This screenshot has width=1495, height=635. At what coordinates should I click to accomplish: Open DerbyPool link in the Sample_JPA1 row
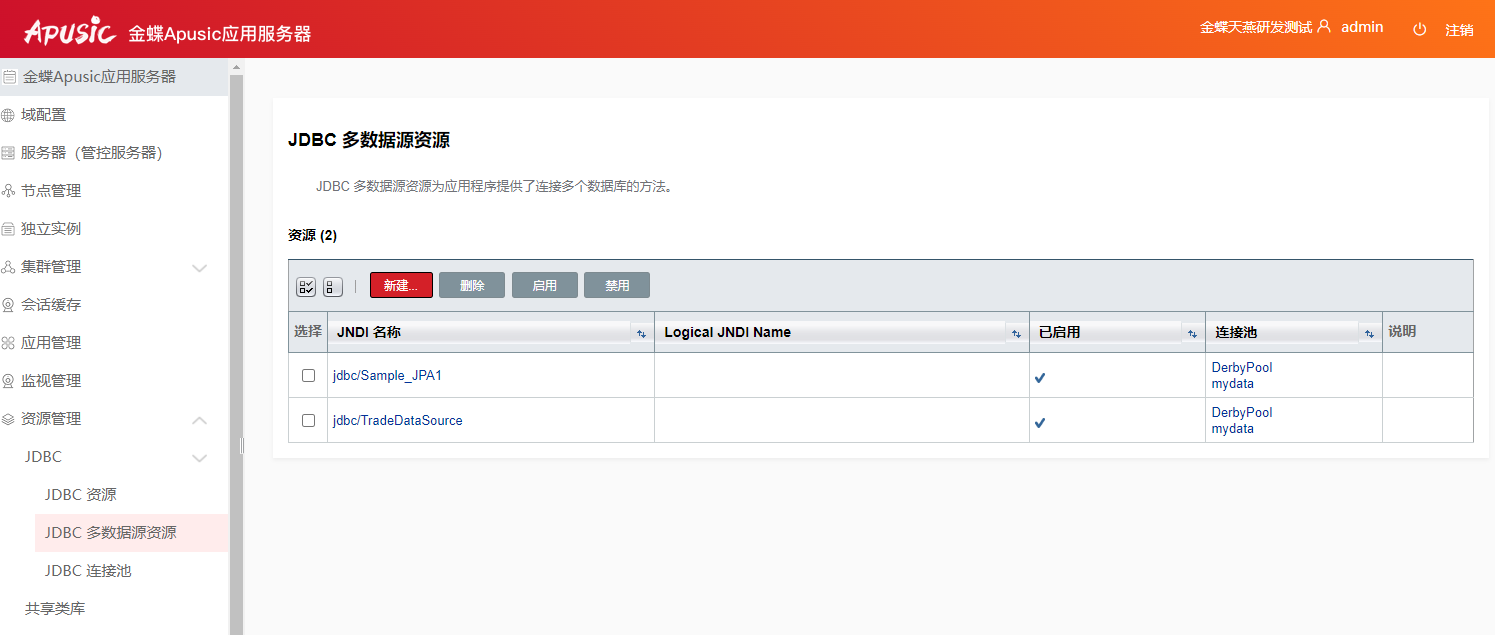[1241, 368]
